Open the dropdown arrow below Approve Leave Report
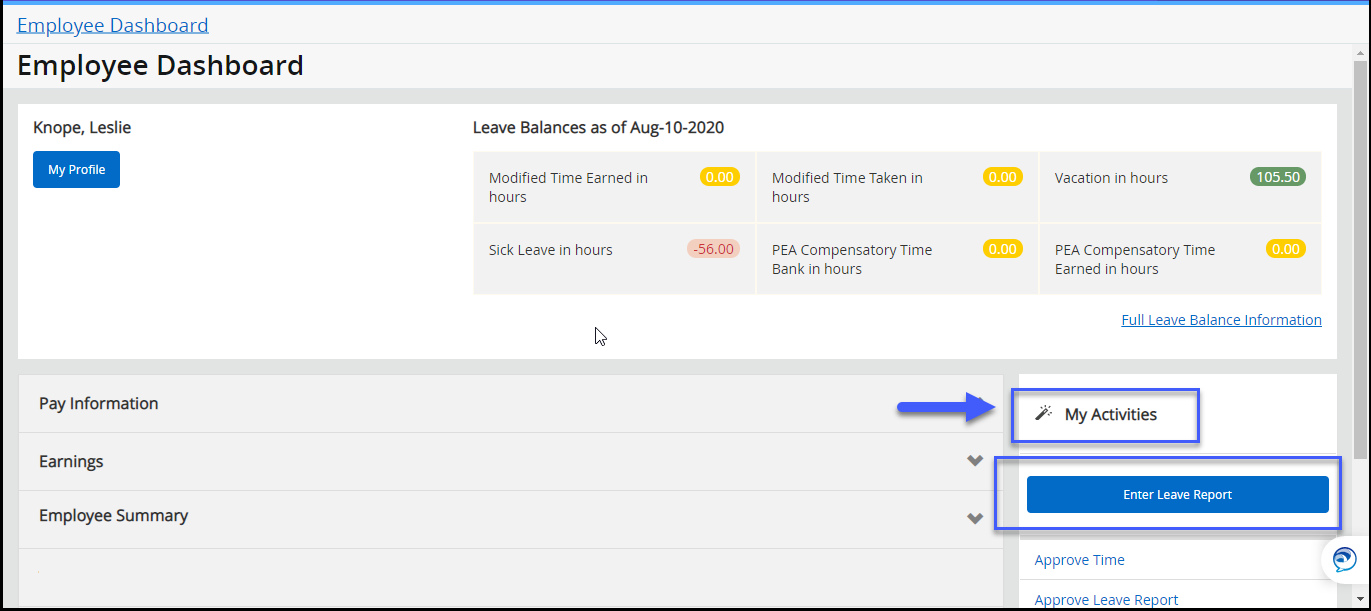 pos(1362,596)
